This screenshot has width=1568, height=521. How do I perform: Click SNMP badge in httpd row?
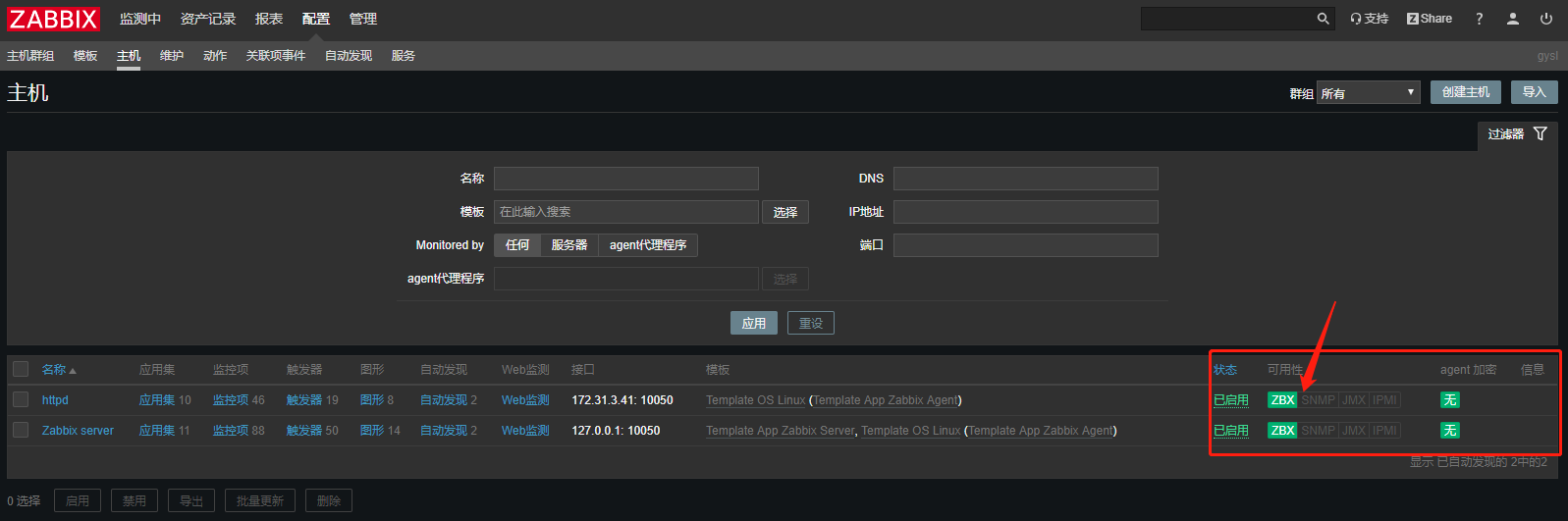click(1319, 400)
